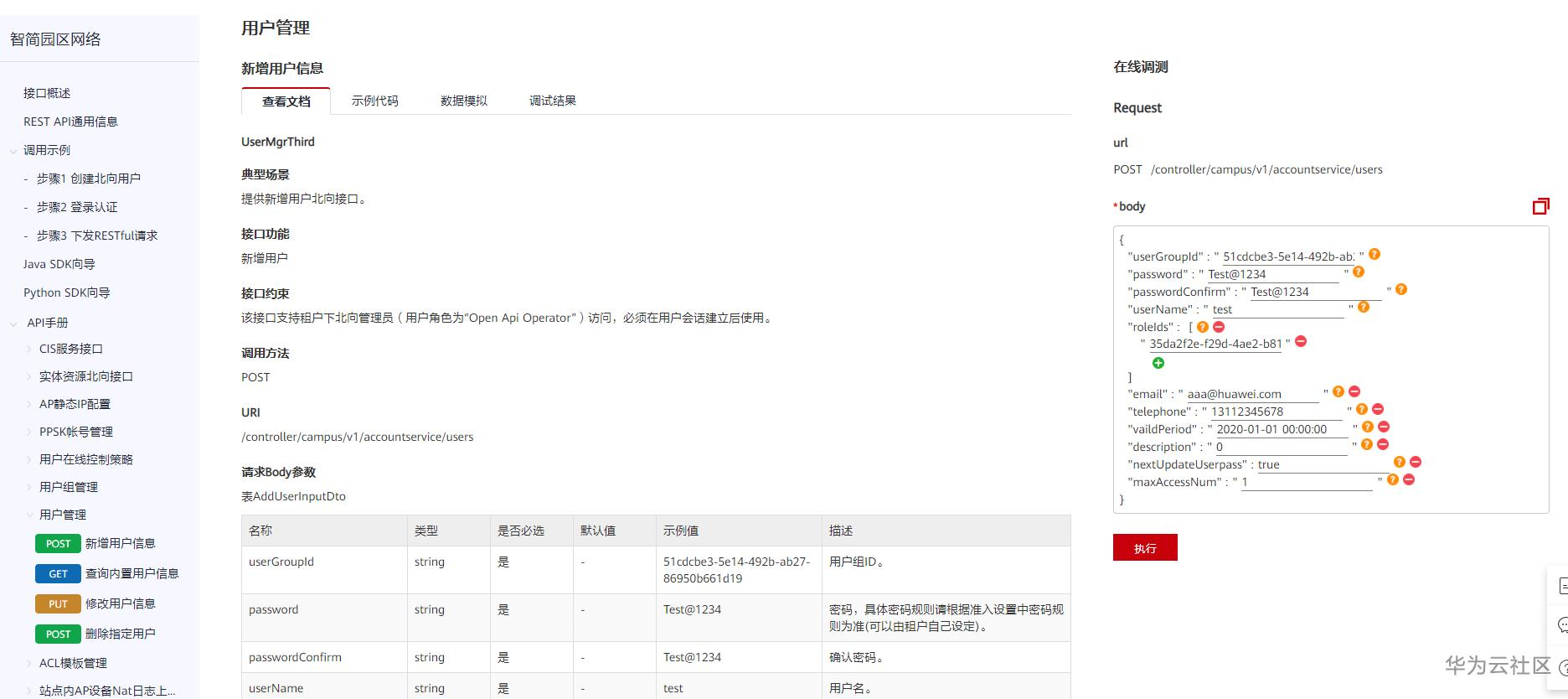This screenshot has width=1568, height=699.
Task: Remove the description field
Action: point(1383,444)
